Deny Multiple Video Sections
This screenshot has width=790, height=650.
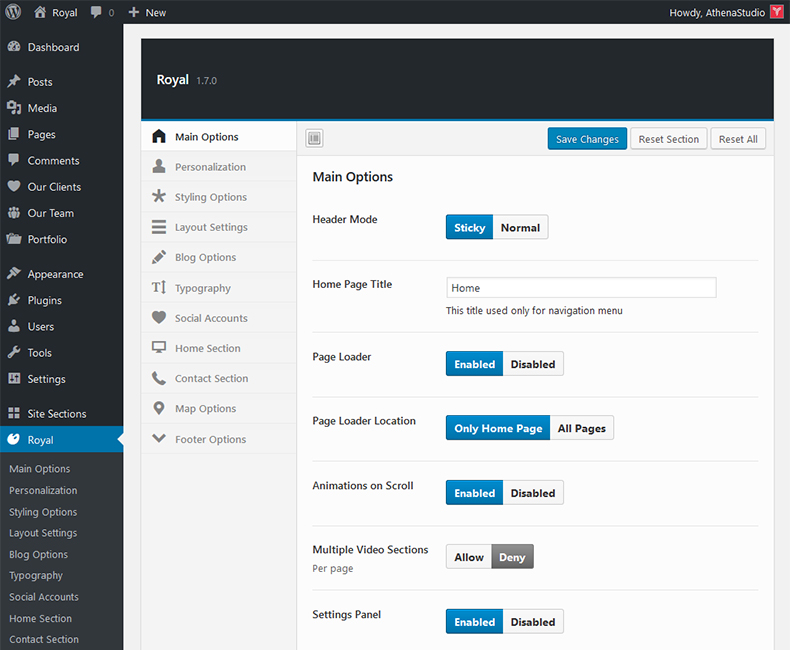click(512, 557)
